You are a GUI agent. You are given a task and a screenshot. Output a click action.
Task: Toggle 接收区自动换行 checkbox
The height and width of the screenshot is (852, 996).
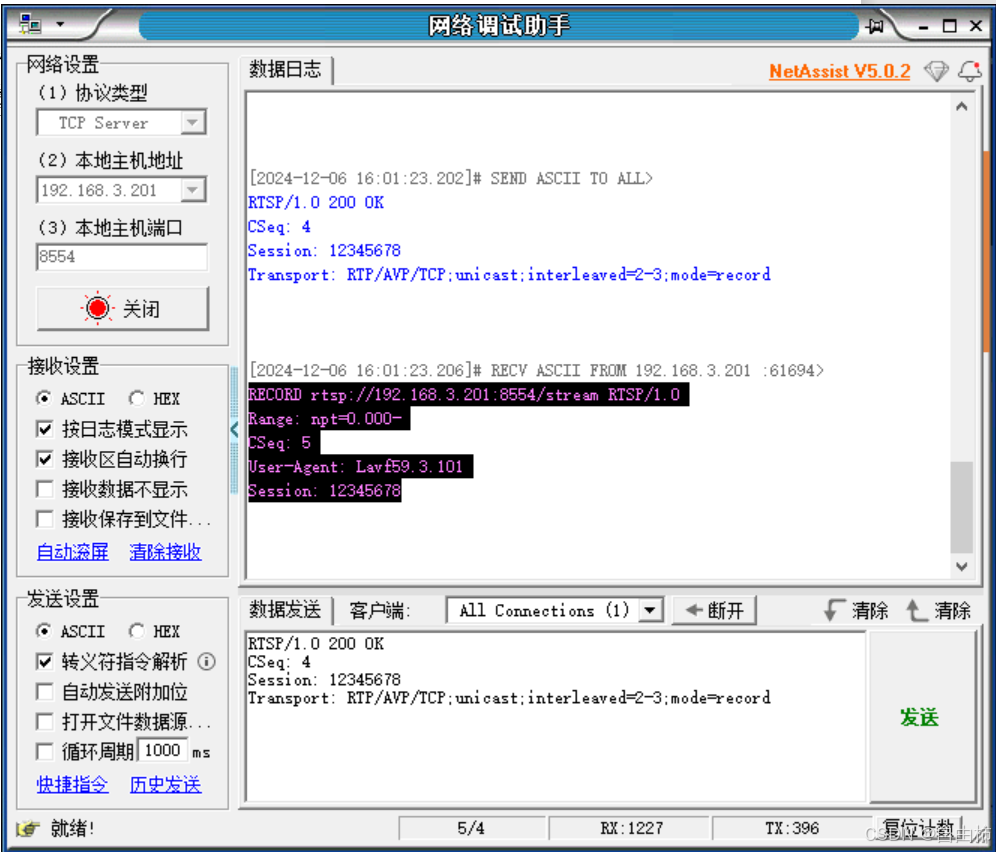[44, 459]
